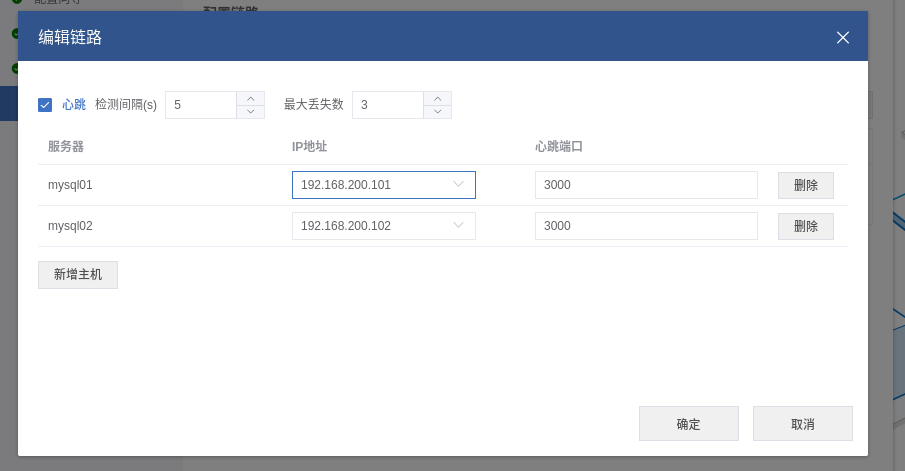Delete the mysql02 server row
The height and width of the screenshot is (471, 905).
tap(805, 226)
